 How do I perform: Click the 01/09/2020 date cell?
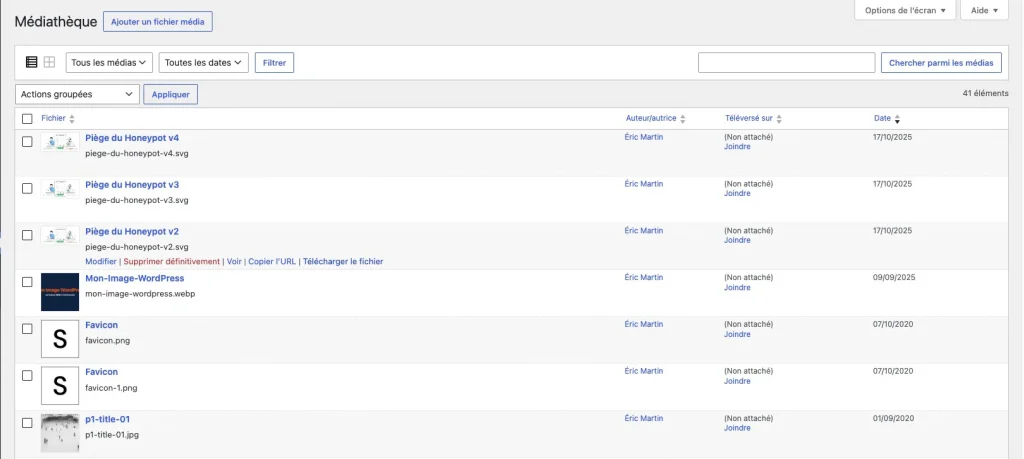(x=893, y=419)
